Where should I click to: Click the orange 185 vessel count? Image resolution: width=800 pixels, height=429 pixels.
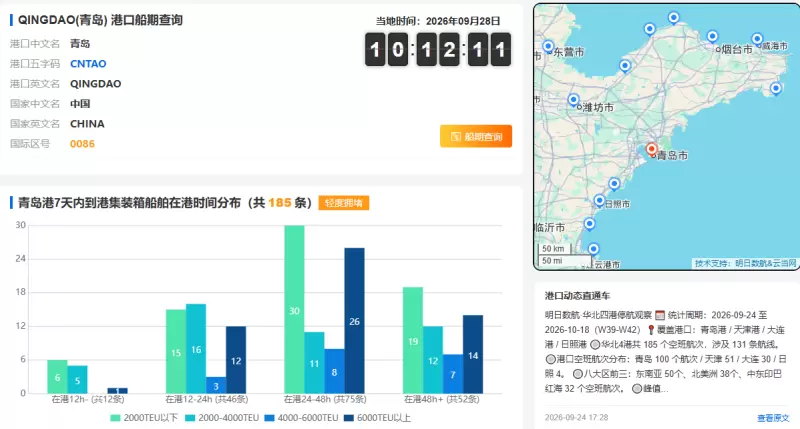click(x=280, y=203)
